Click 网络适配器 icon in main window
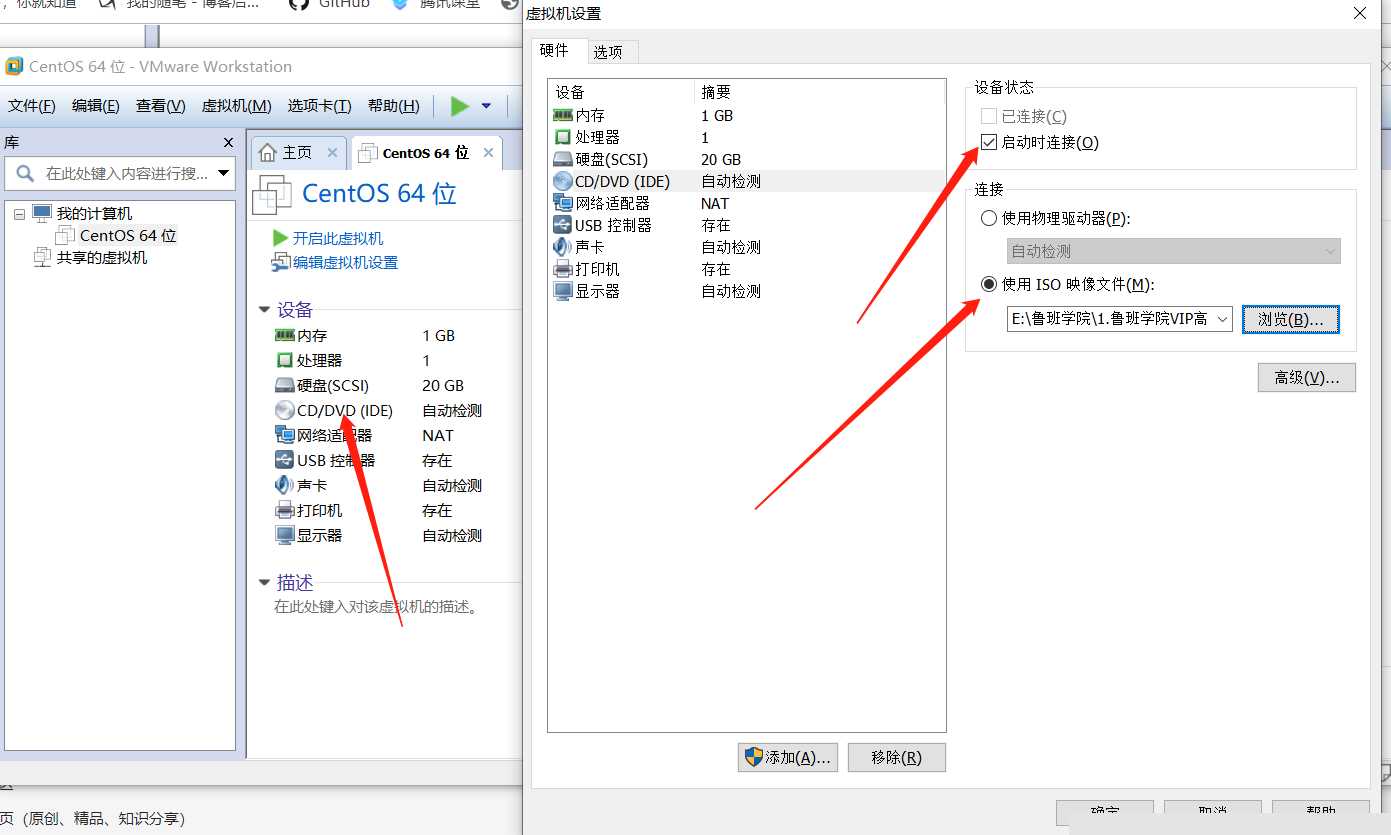Screen dimensions: 1391x835 pos(284,435)
